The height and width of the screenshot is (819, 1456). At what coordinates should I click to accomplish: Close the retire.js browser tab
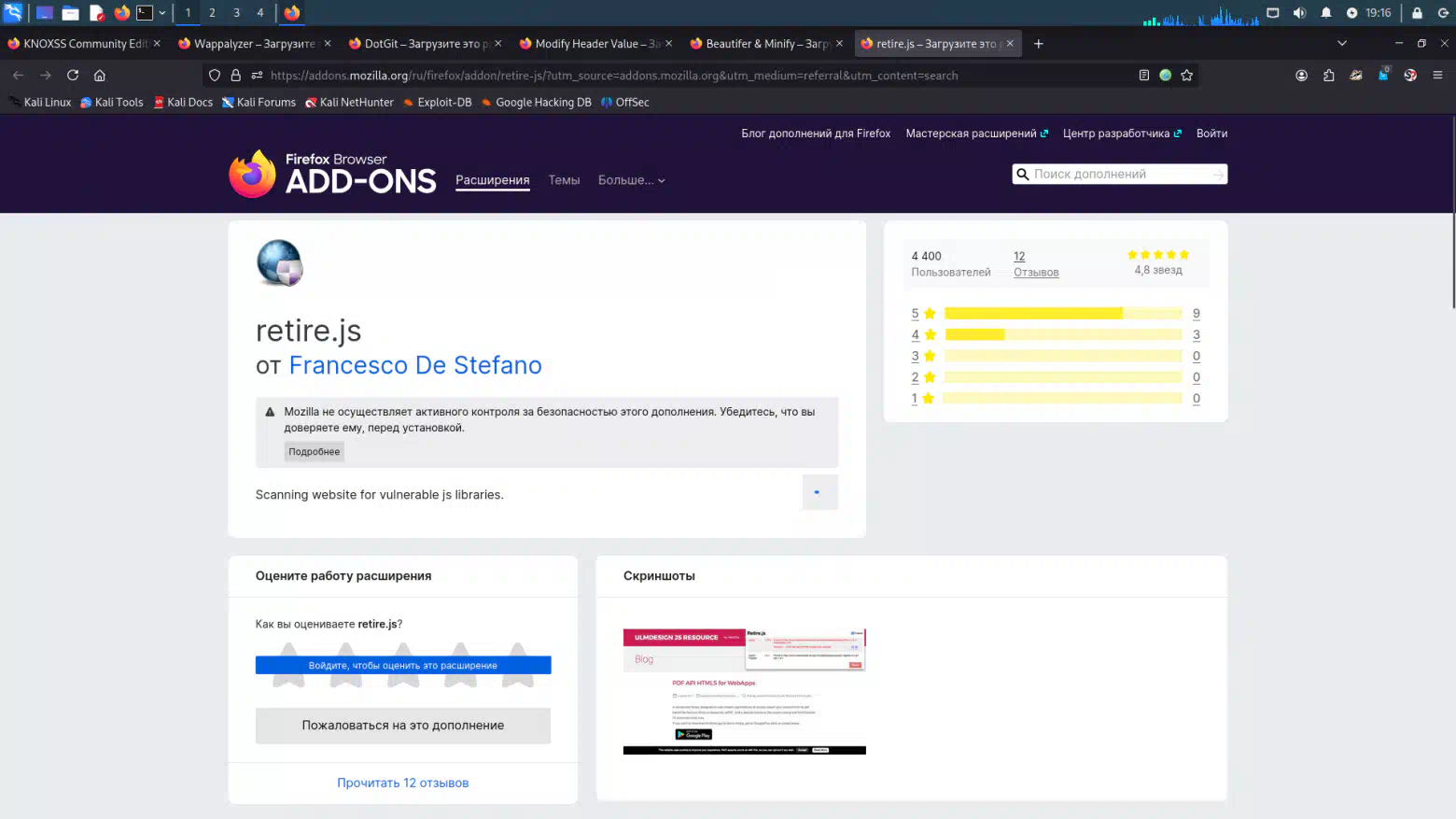1010,44
